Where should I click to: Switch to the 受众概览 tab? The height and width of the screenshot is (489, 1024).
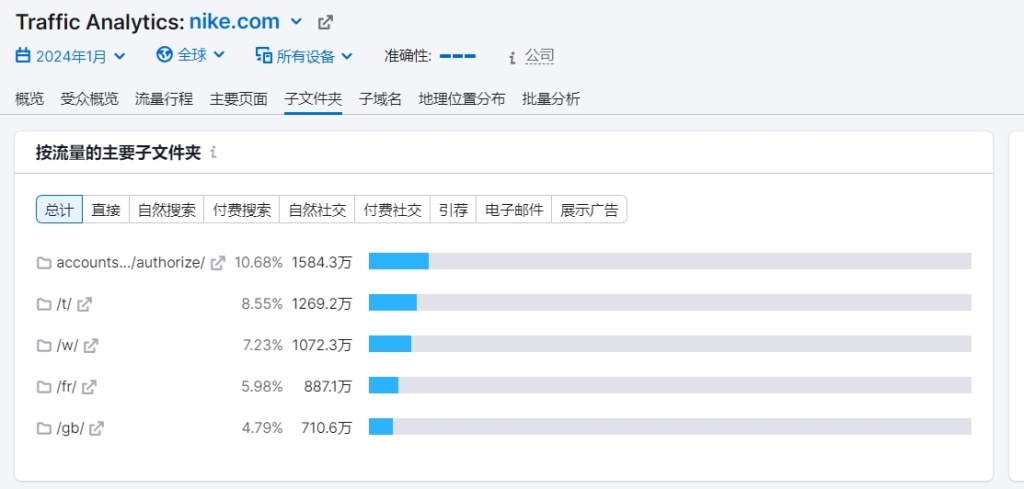point(89,99)
